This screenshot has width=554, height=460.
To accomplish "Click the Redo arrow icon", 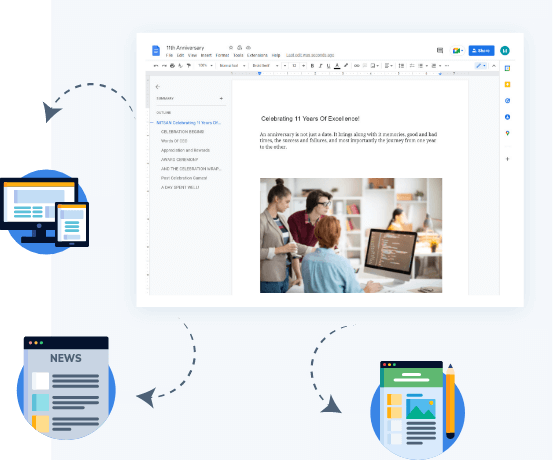I will (164, 66).
